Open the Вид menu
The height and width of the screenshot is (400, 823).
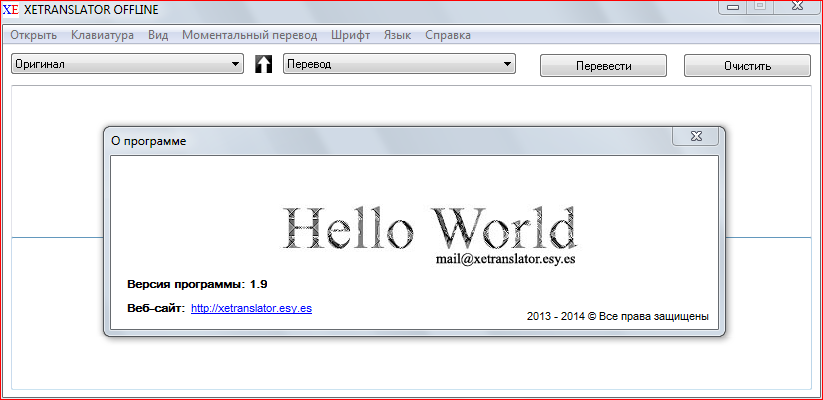(157, 35)
